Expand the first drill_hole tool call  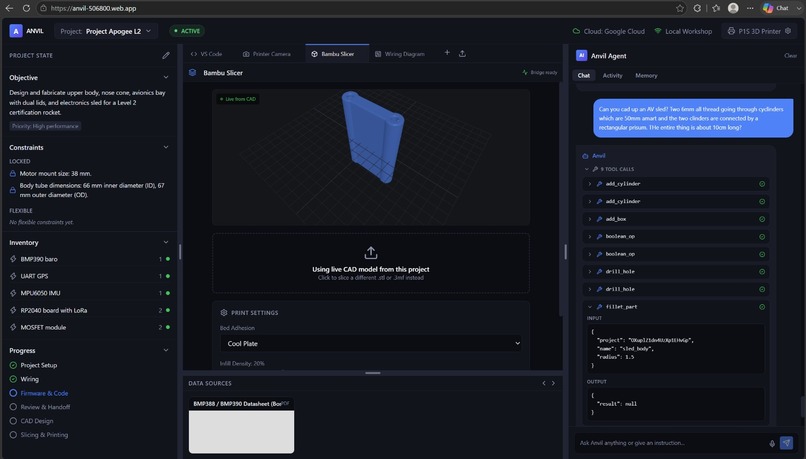pyautogui.click(x=590, y=272)
